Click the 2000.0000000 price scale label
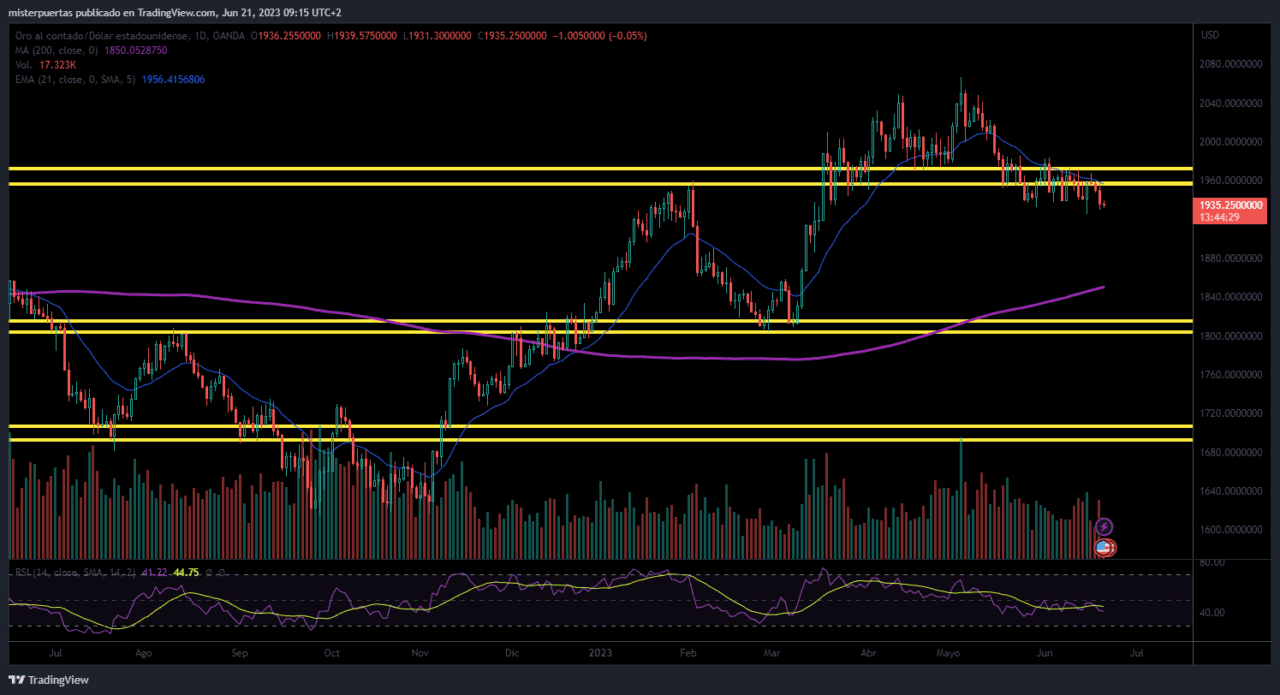This screenshot has width=1280, height=695. click(1228, 142)
